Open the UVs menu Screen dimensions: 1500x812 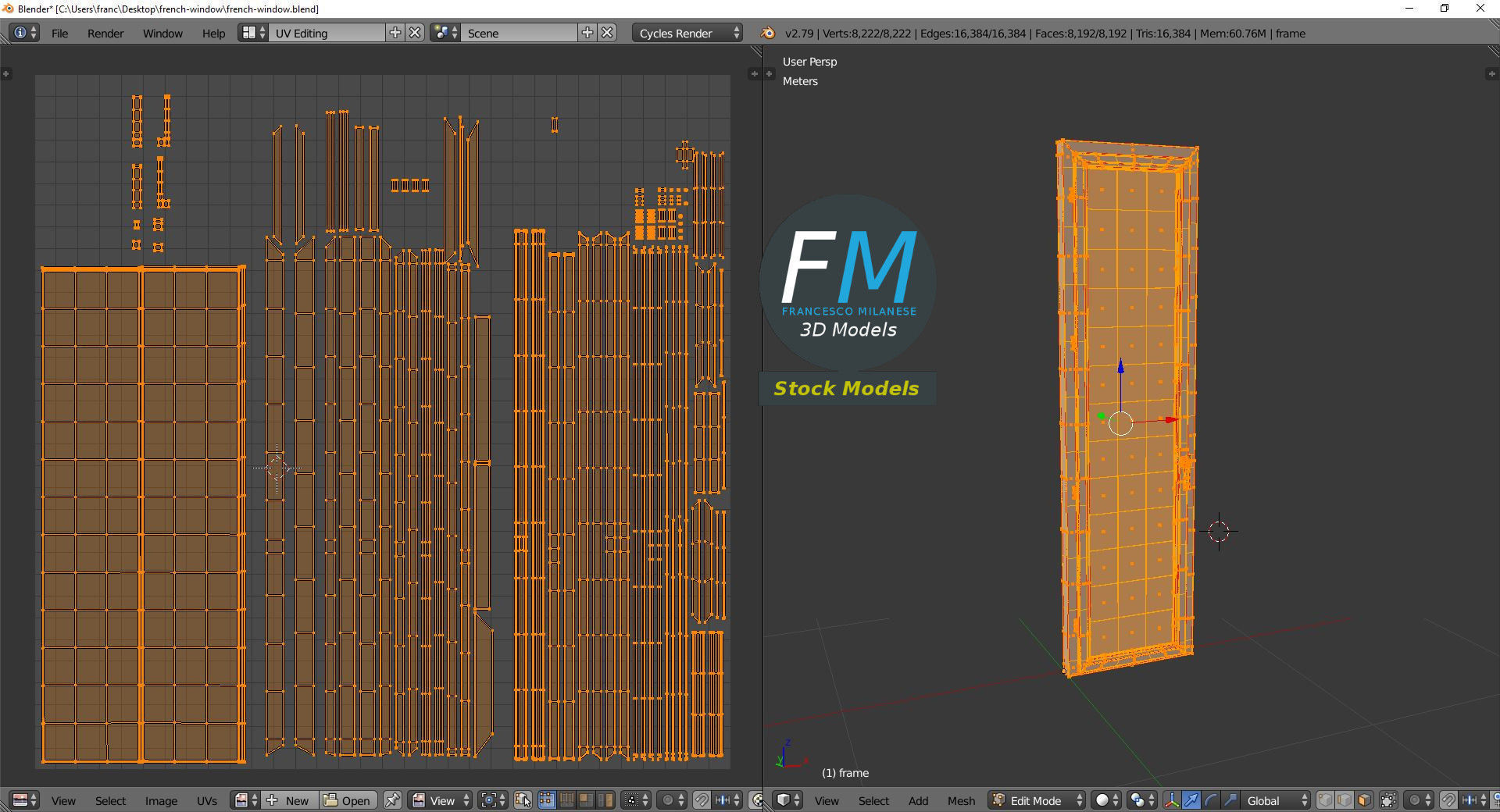click(x=207, y=800)
